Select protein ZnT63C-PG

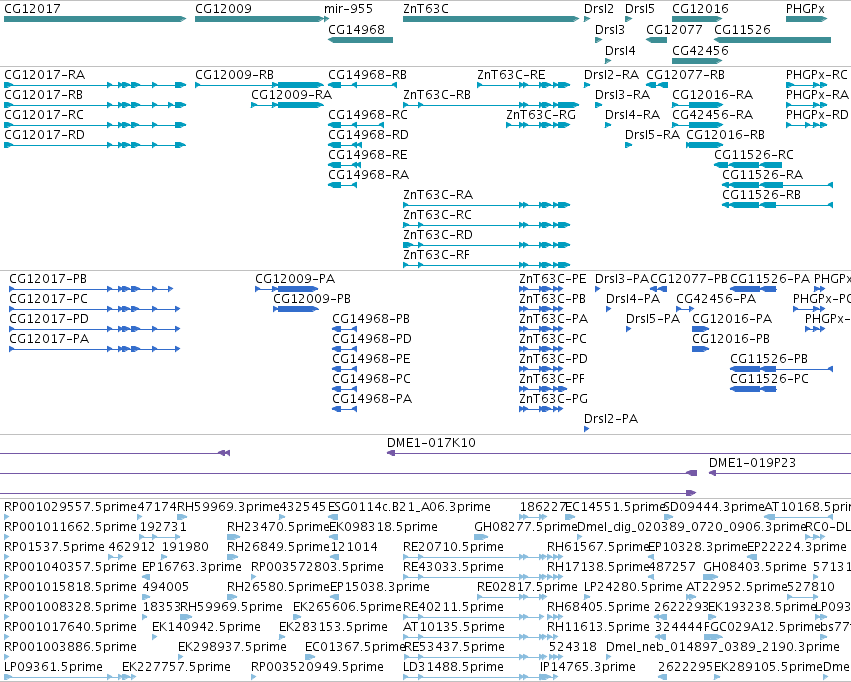tap(541, 409)
